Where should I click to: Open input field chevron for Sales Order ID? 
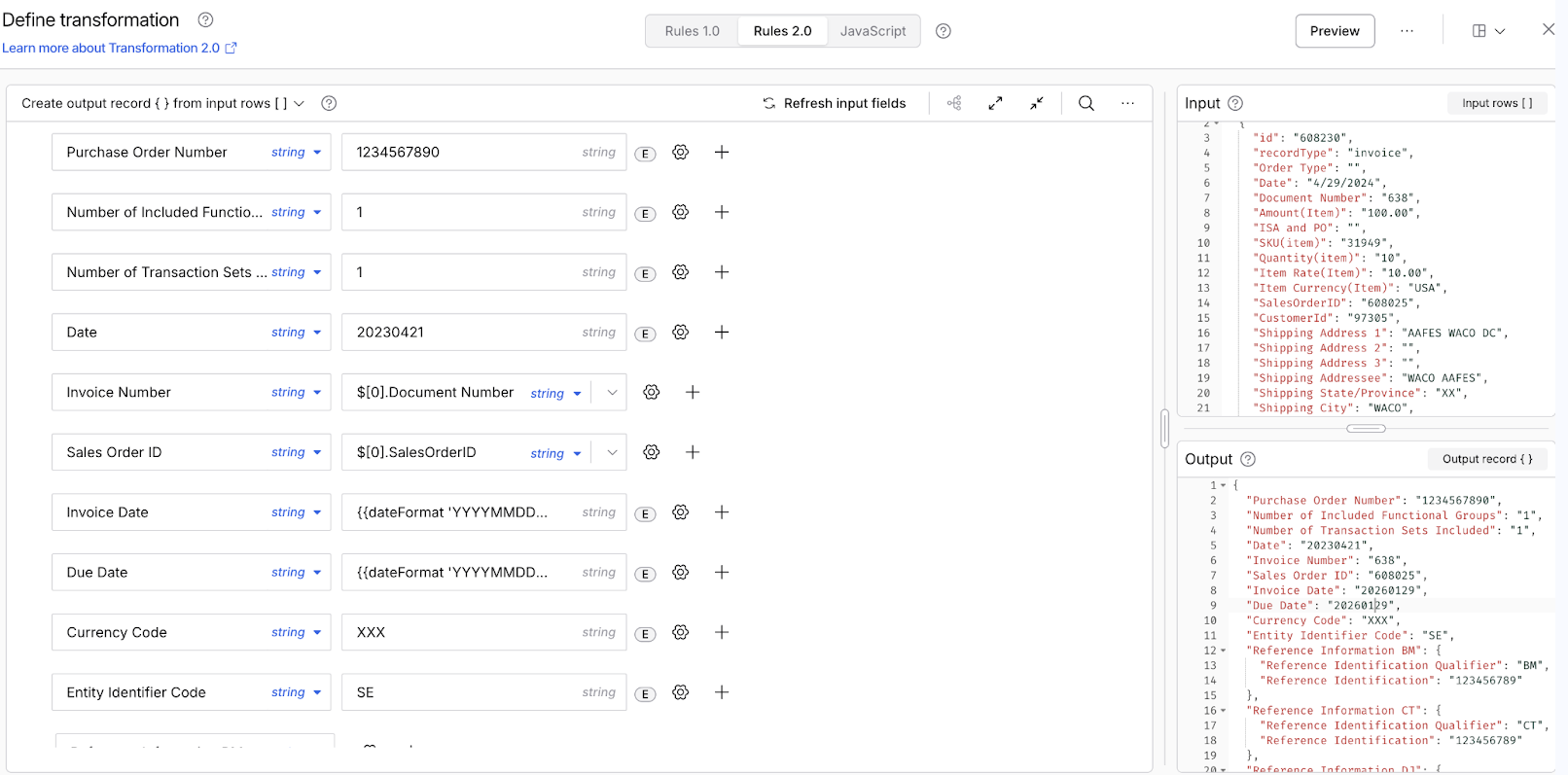tap(612, 453)
